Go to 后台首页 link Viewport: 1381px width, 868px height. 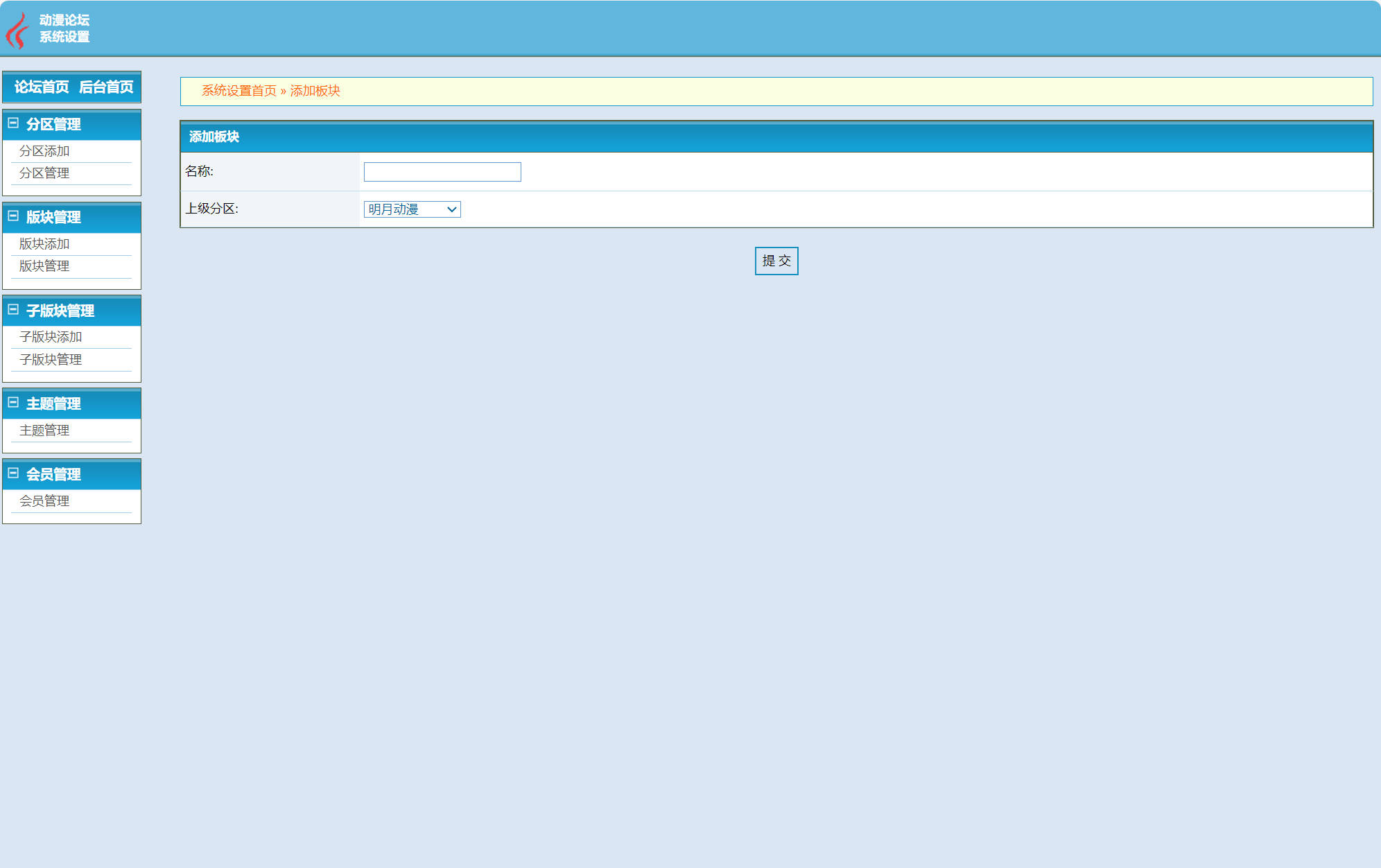pyautogui.click(x=106, y=87)
